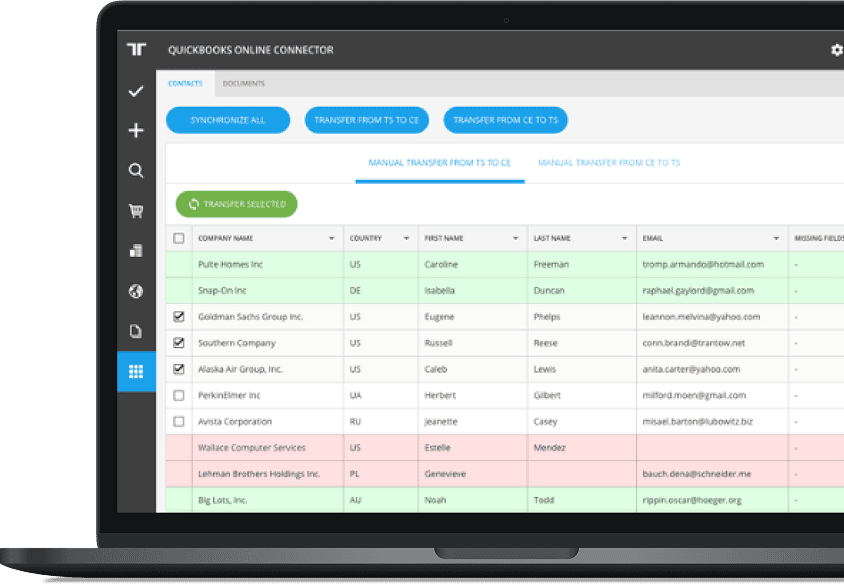The image size is (844, 585).
Task: Toggle the select-all checkbox in the table header
Action: (x=181, y=238)
